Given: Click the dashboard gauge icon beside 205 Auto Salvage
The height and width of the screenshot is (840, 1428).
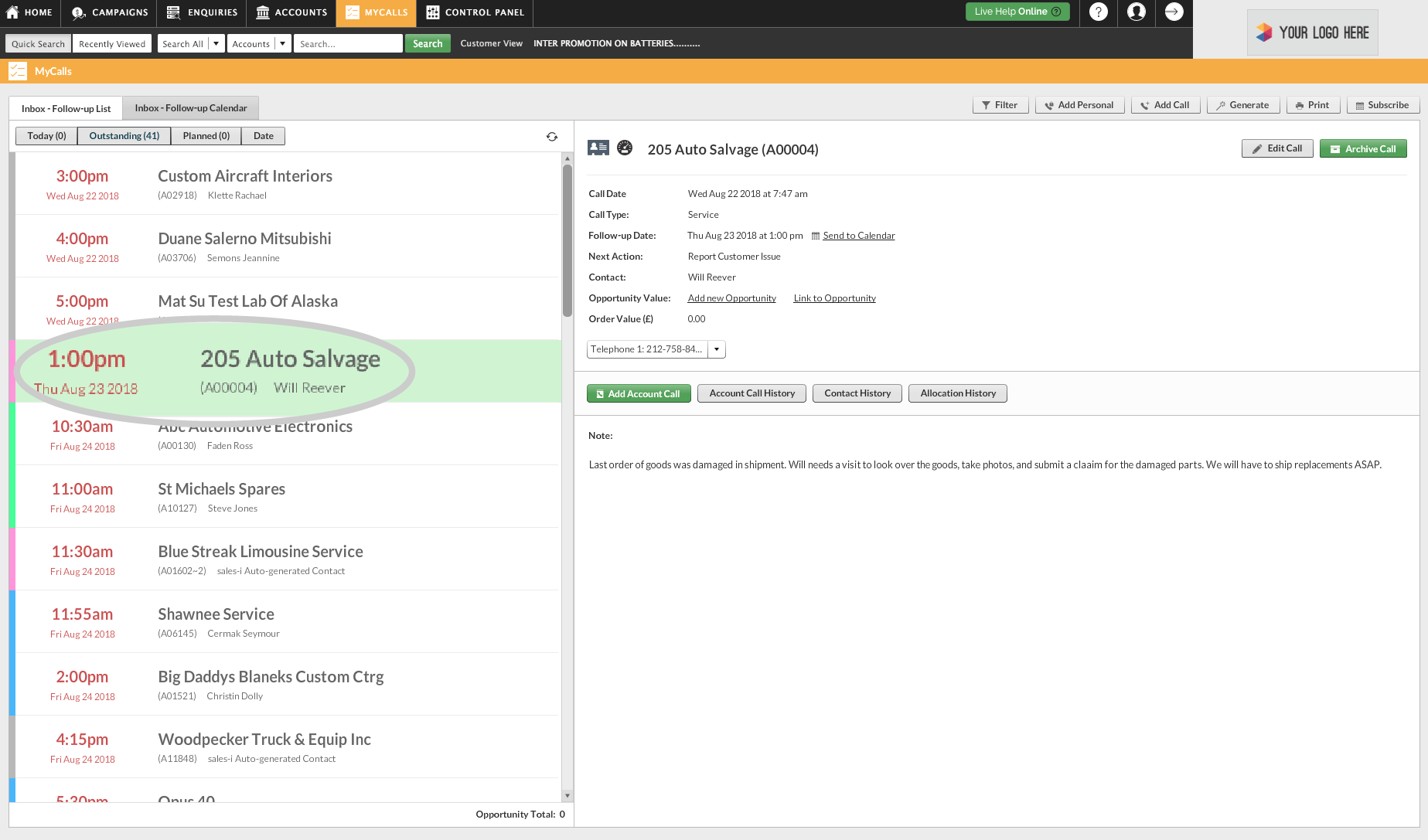Looking at the screenshot, I should [625, 148].
